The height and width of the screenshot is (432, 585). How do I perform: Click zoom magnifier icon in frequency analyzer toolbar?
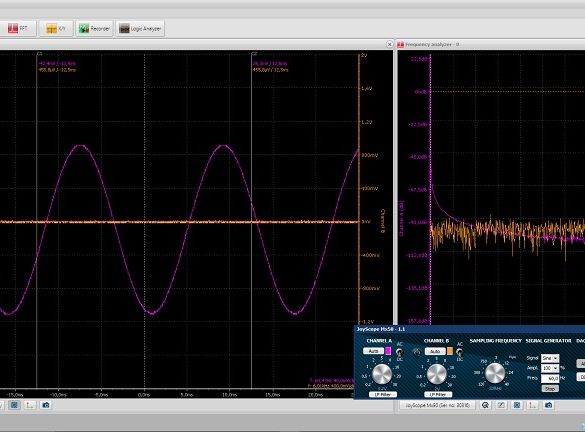pos(485,405)
